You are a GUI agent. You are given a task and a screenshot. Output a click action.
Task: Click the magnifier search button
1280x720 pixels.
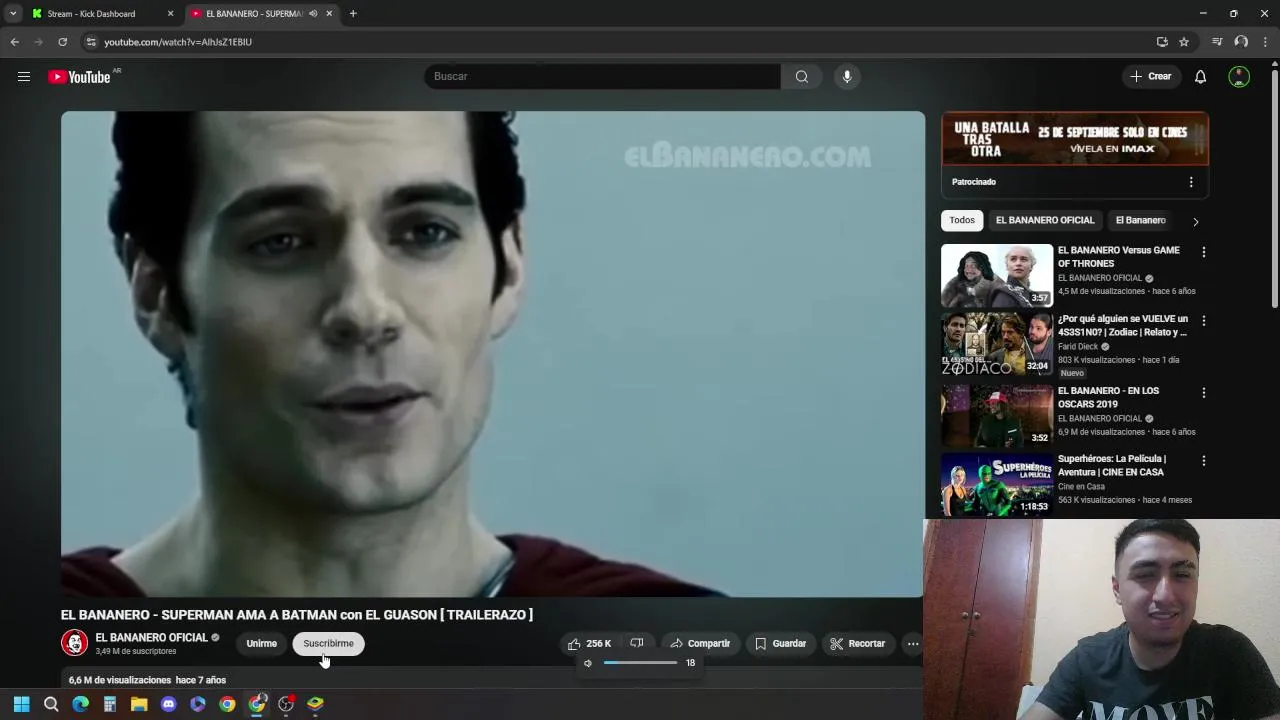coord(802,76)
